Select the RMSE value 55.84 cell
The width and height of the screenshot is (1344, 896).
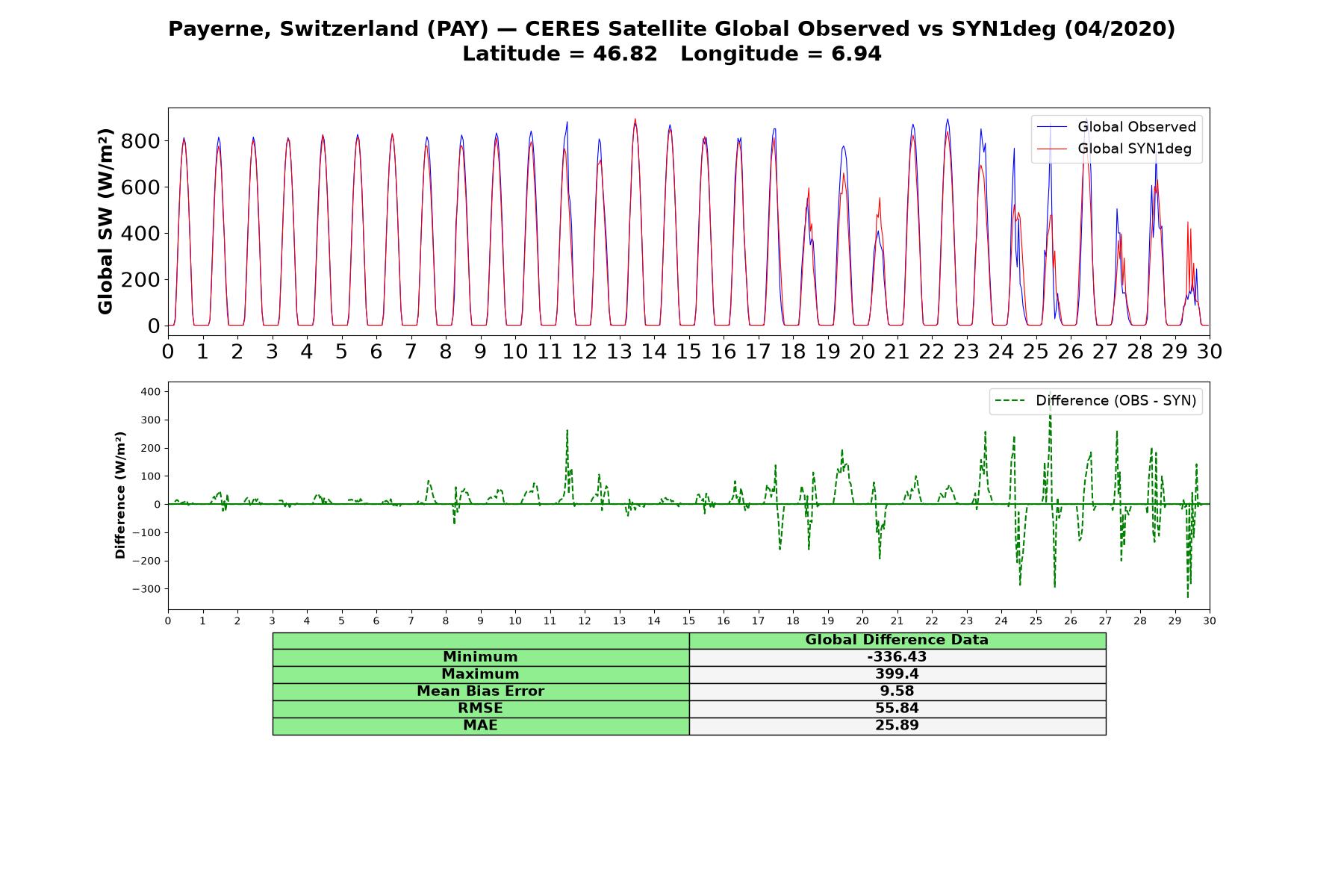(x=897, y=709)
